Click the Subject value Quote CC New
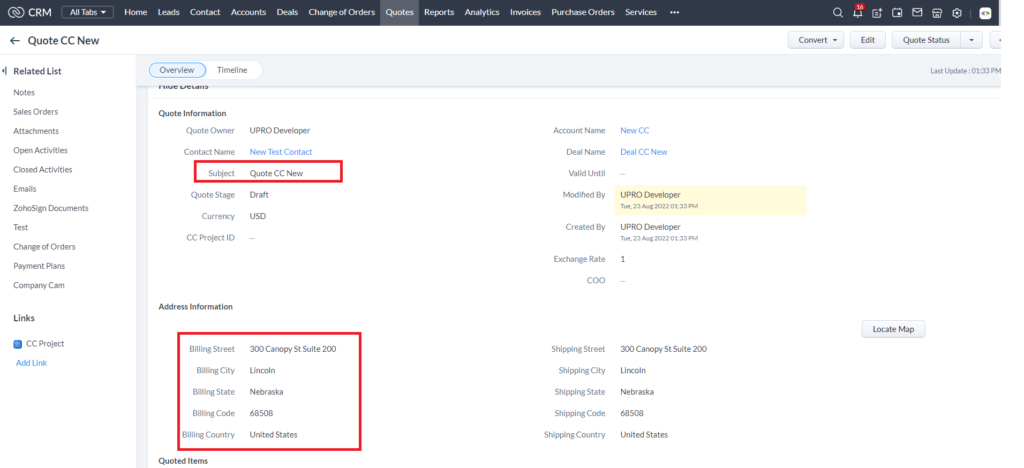 click(x=276, y=174)
